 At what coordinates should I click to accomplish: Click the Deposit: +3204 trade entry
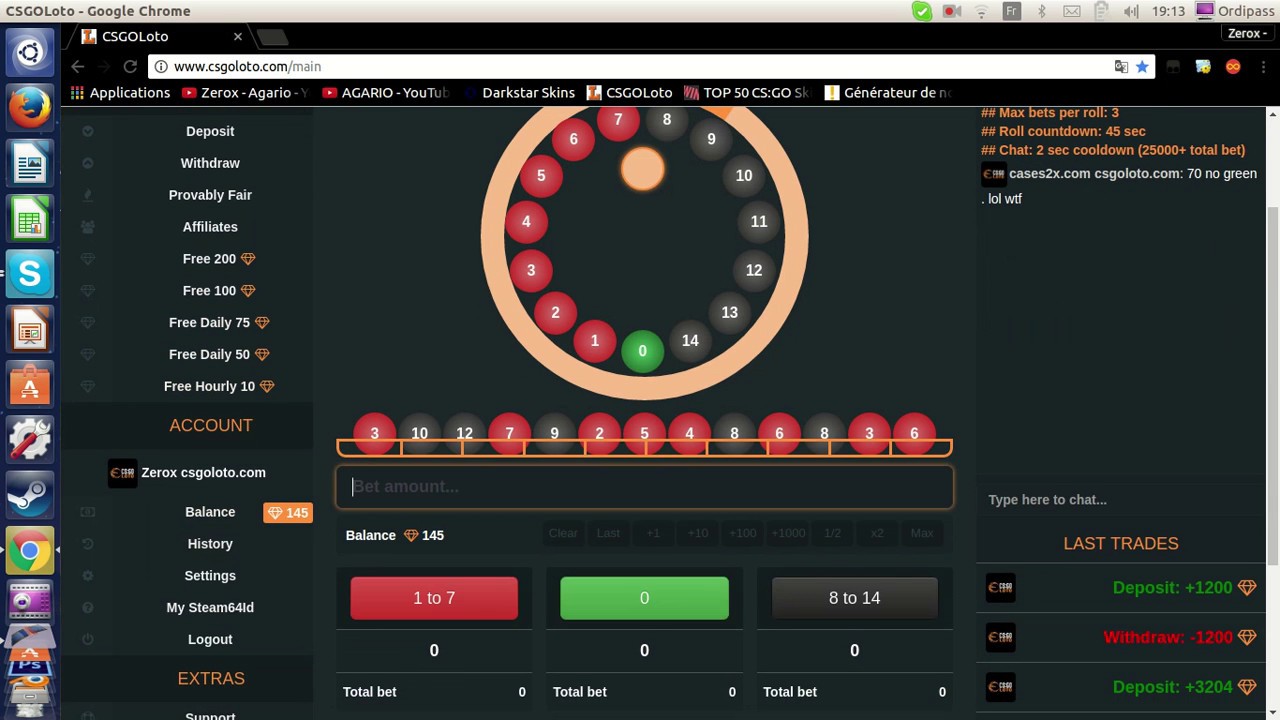1120,687
